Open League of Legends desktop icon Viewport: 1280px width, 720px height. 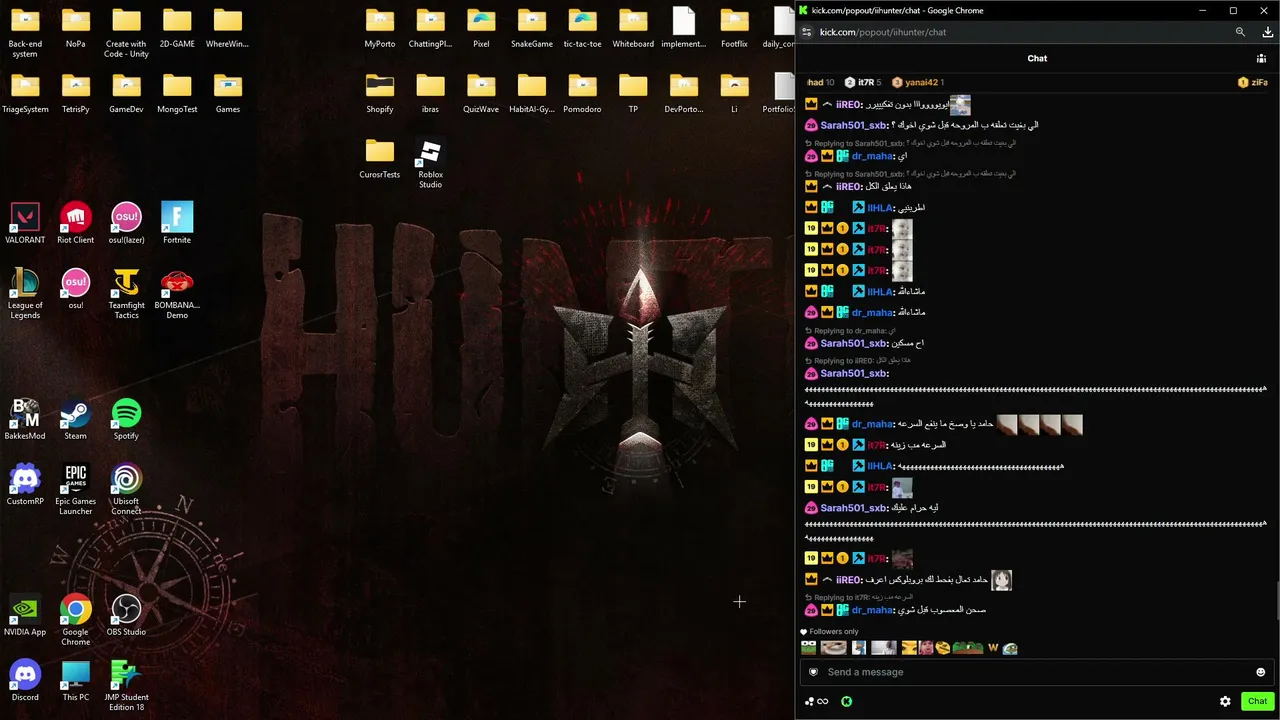25,294
